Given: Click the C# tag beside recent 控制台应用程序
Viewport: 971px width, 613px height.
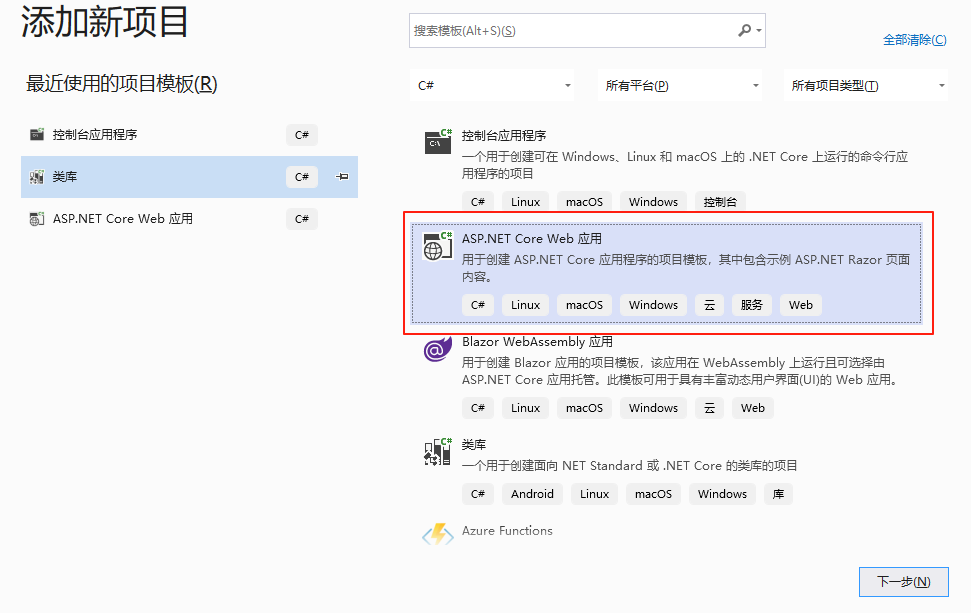Looking at the screenshot, I should coord(302,135).
